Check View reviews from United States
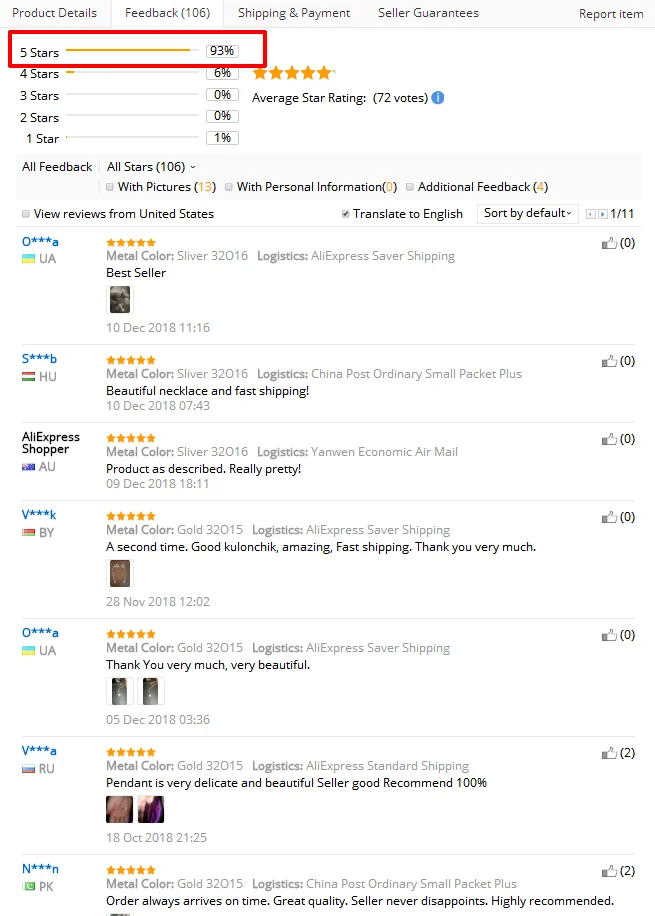Viewport: 655px width, 916px height. [26, 214]
